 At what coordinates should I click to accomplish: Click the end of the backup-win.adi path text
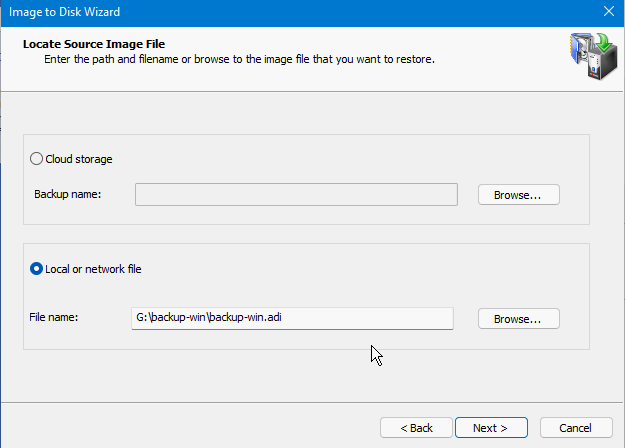(292, 318)
